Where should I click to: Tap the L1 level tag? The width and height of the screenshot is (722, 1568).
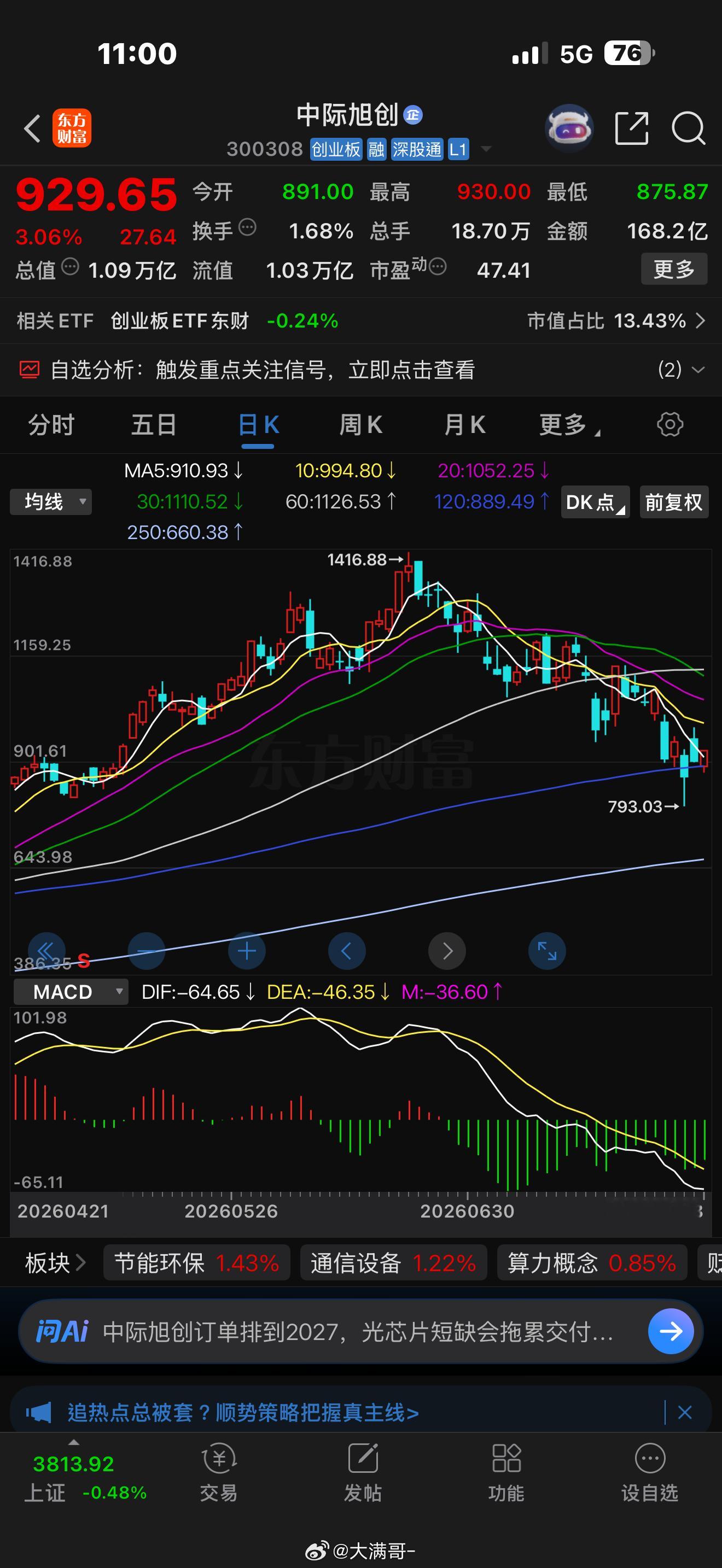[x=458, y=149]
